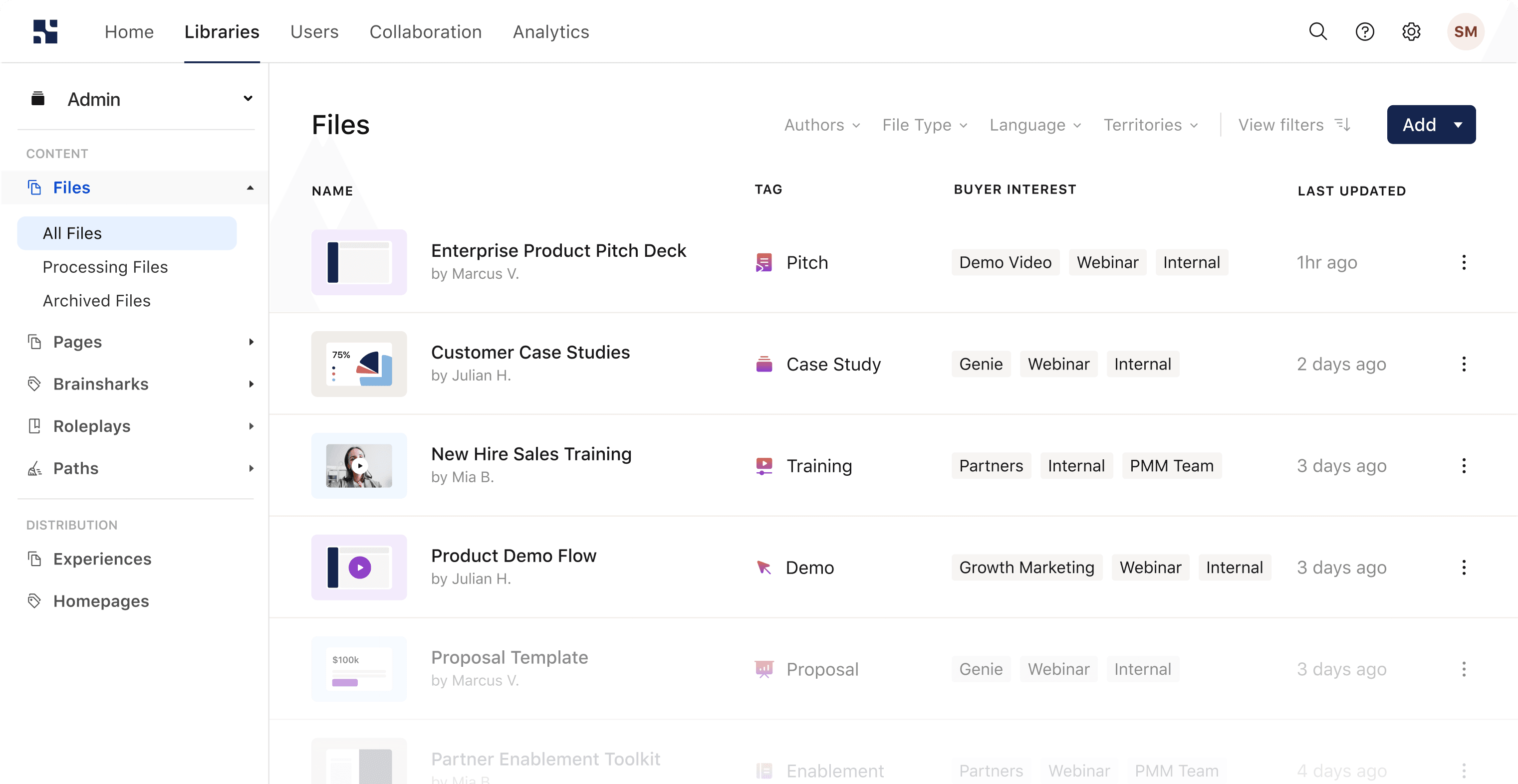Open the search icon in top bar
The height and width of the screenshot is (784, 1518).
(1317, 31)
